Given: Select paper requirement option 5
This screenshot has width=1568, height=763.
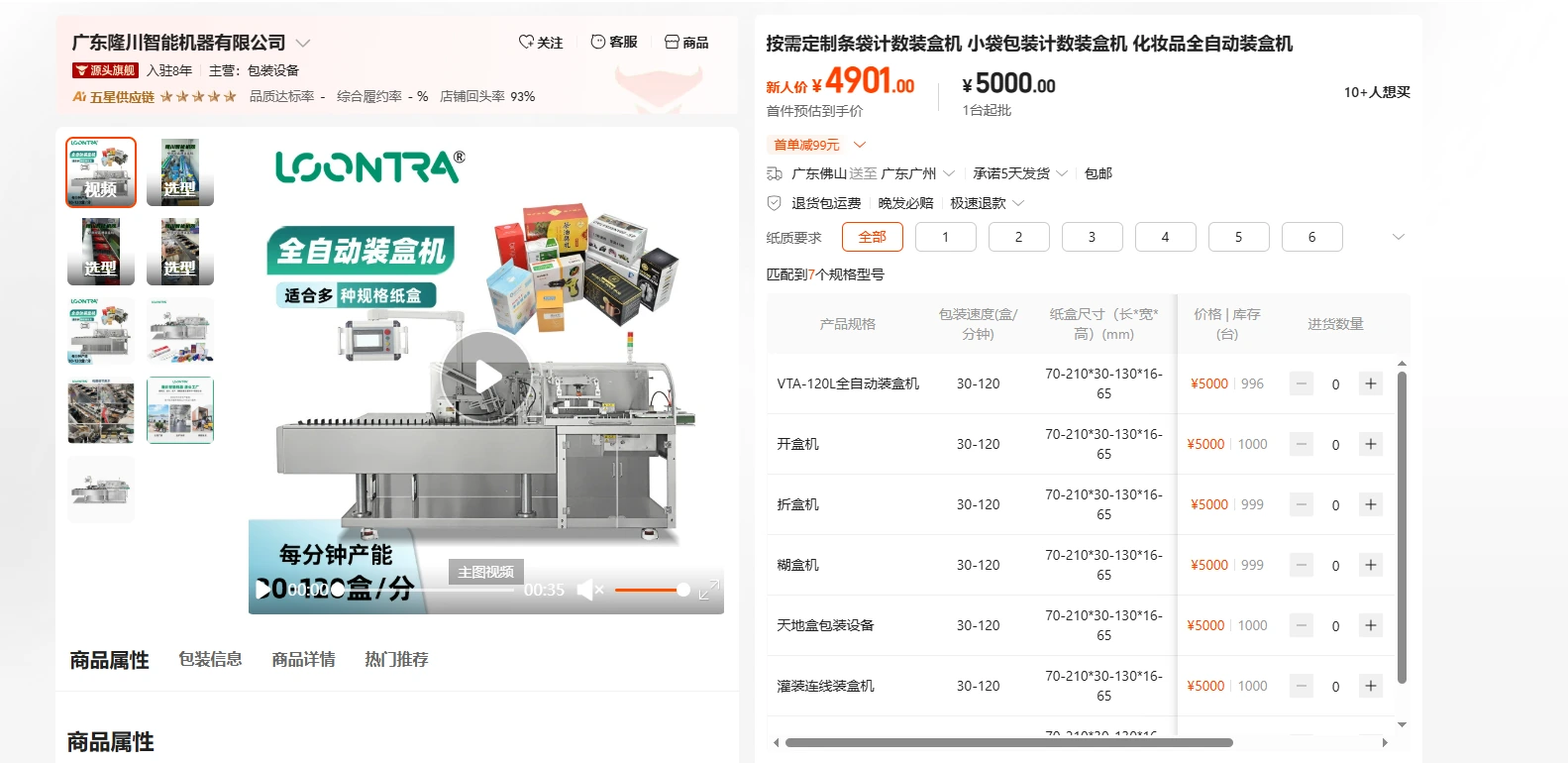Looking at the screenshot, I should click(1239, 237).
